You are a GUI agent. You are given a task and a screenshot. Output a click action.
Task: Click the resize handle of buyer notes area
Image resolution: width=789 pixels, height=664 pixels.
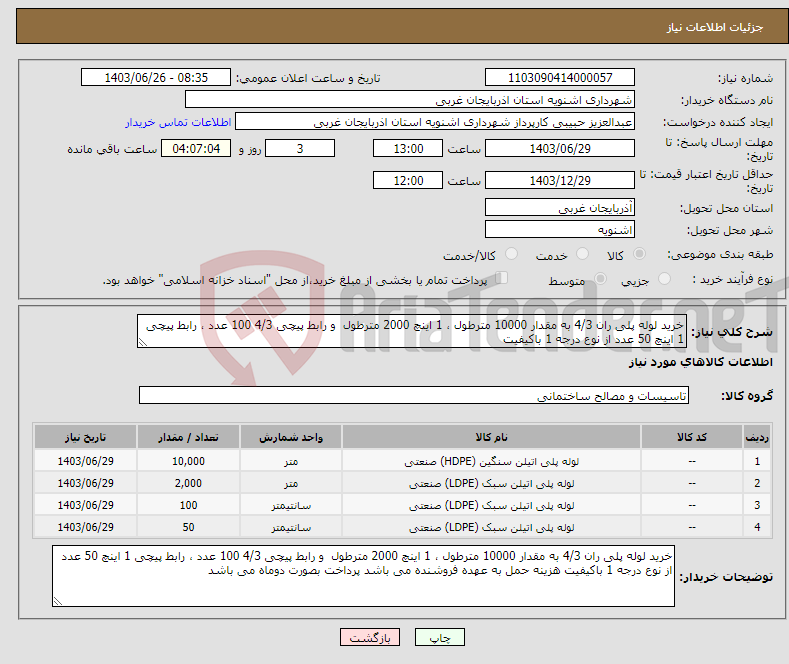pos(58,601)
